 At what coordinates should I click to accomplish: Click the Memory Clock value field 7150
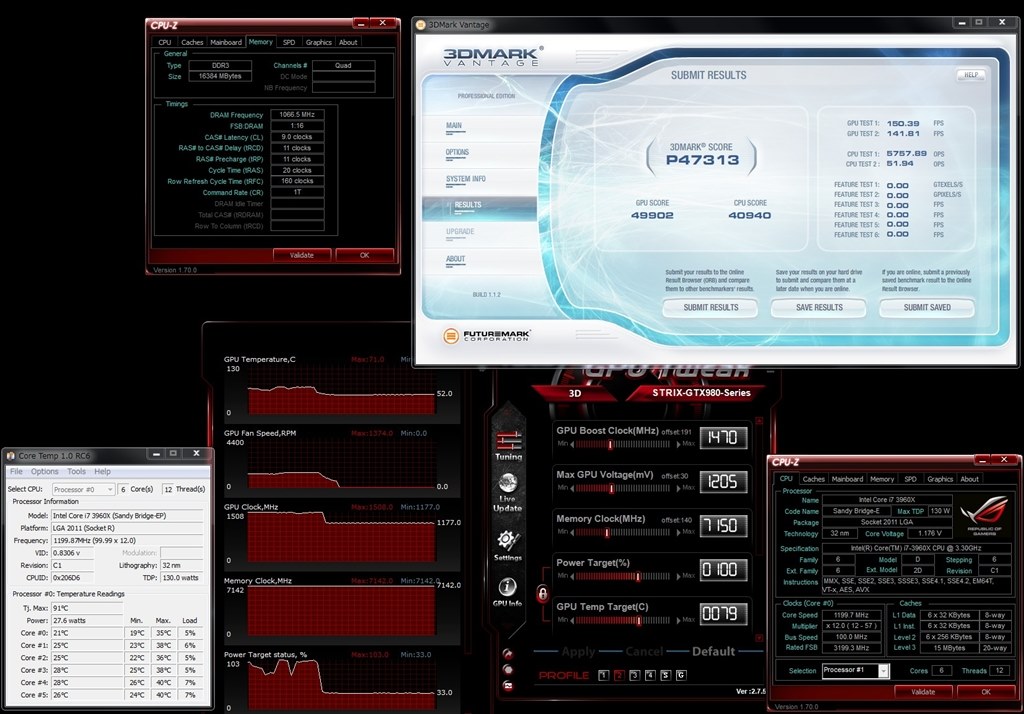723,526
